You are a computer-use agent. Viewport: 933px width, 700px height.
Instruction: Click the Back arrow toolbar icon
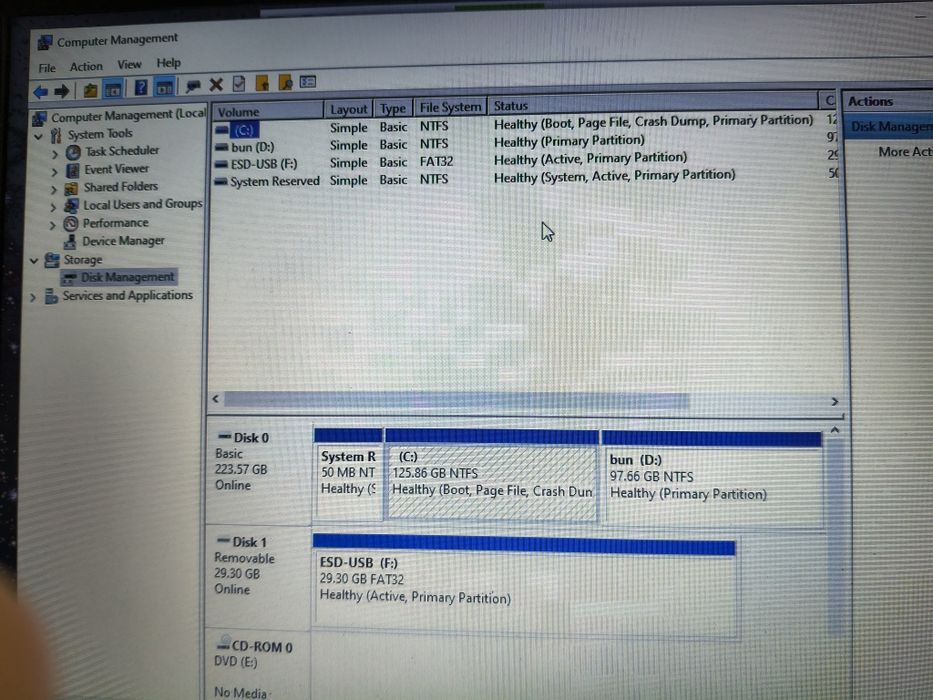(x=40, y=92)
